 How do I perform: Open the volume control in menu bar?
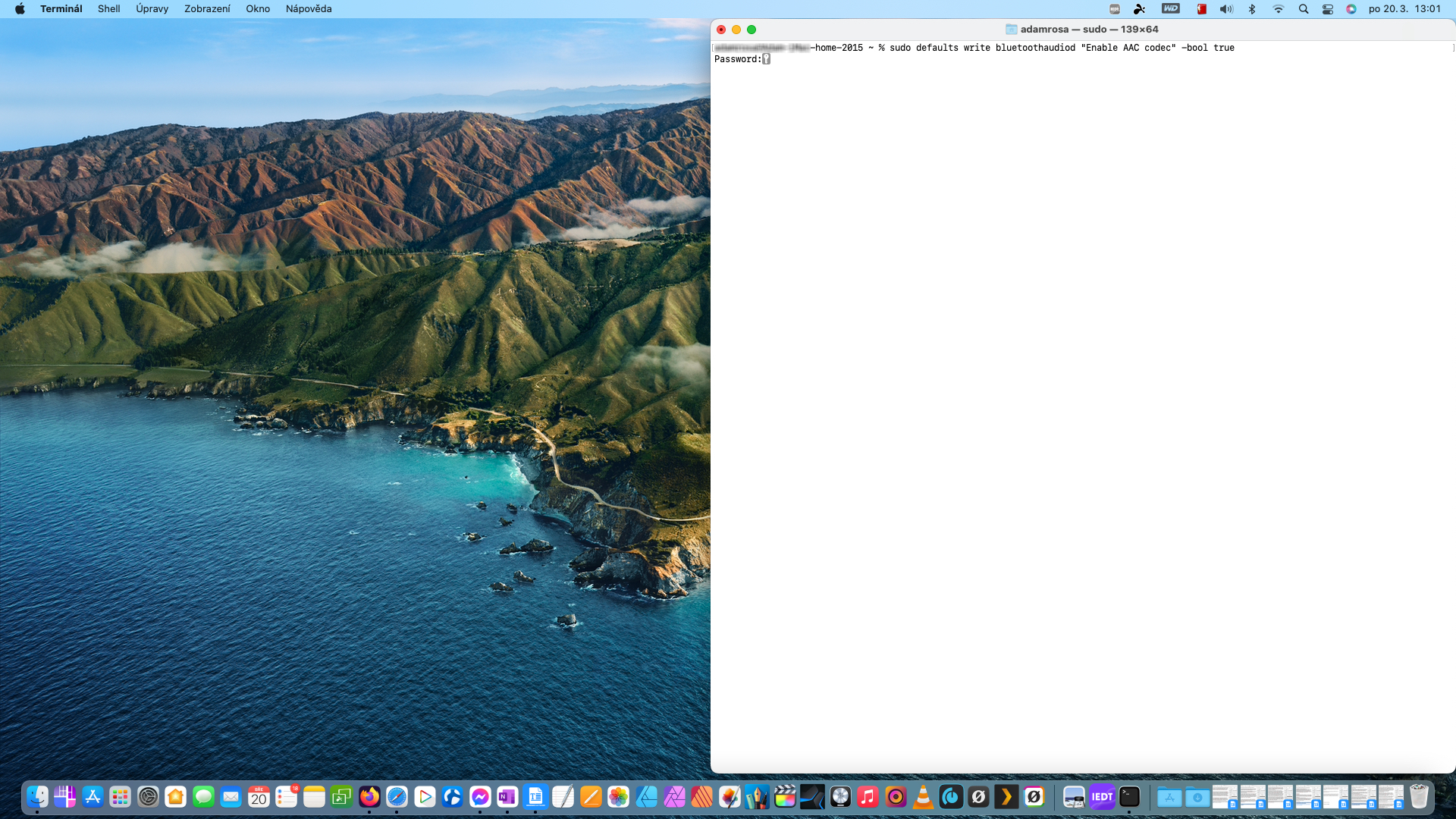tap(1226, 9)
